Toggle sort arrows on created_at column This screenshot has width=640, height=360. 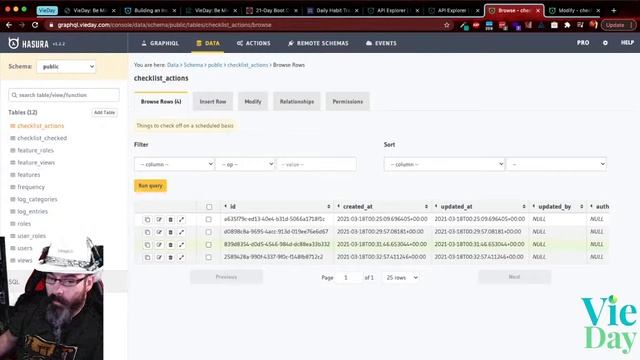click(426, 207)
